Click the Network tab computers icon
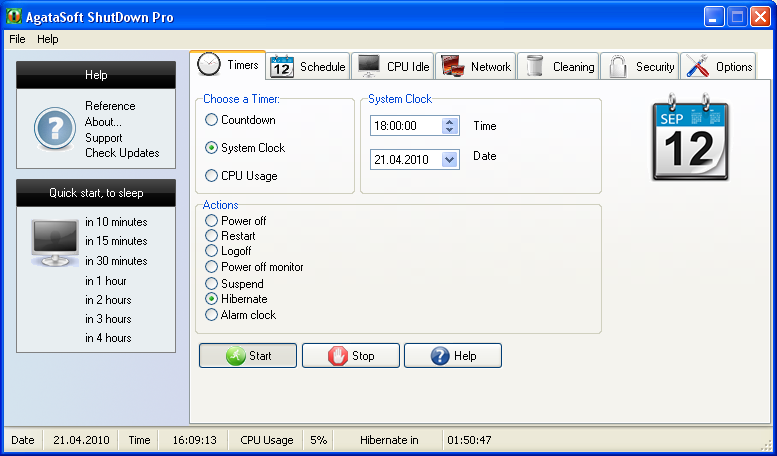This screenshot has width=777, height=456. coord(451,66)
